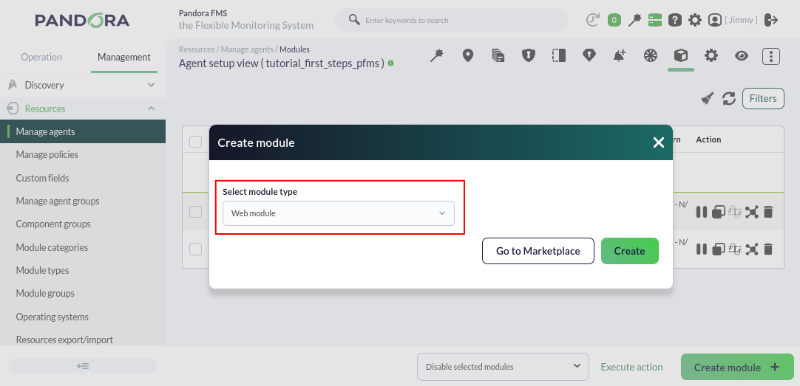The width and height of the screenshot is (800, 386).
Task: Click the round wheel icon in agent toolbar
Action: (x=650, y=56)
